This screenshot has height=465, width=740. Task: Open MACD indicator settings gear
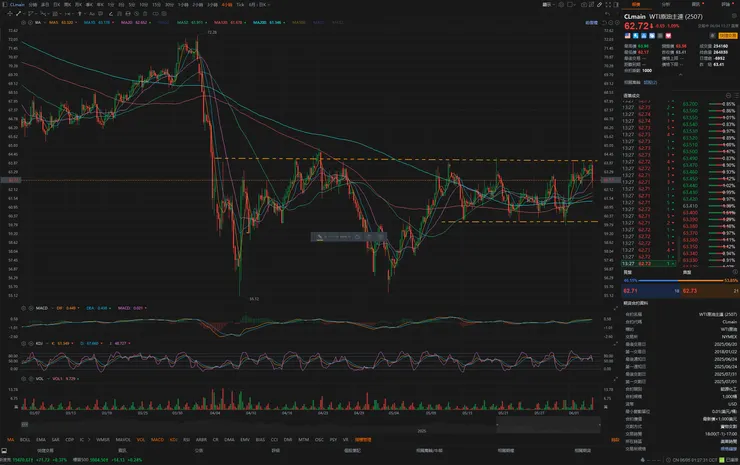(x=24, y=308)
